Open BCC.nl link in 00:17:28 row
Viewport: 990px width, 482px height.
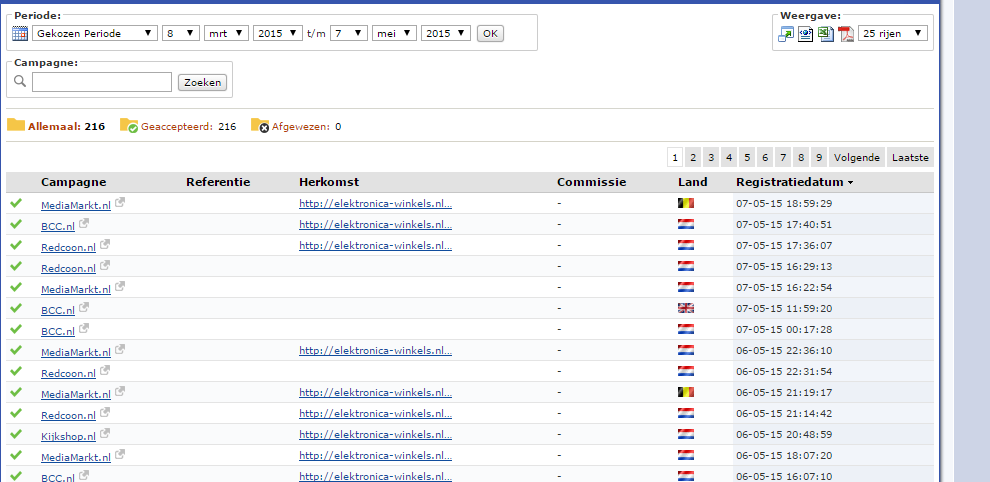pyautogui.click(x=58, y=331)
